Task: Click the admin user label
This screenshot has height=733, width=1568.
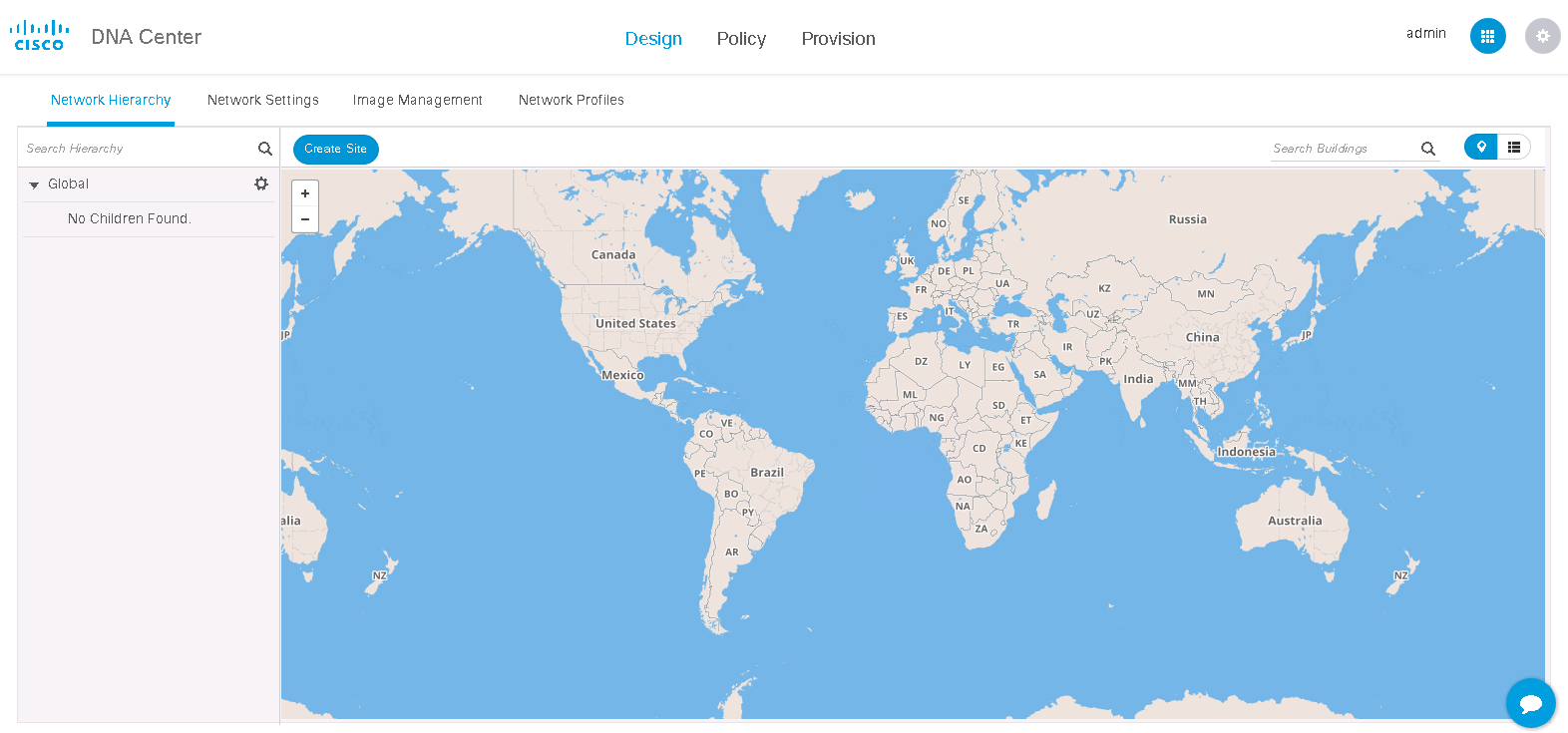Action: (1426, 33)
